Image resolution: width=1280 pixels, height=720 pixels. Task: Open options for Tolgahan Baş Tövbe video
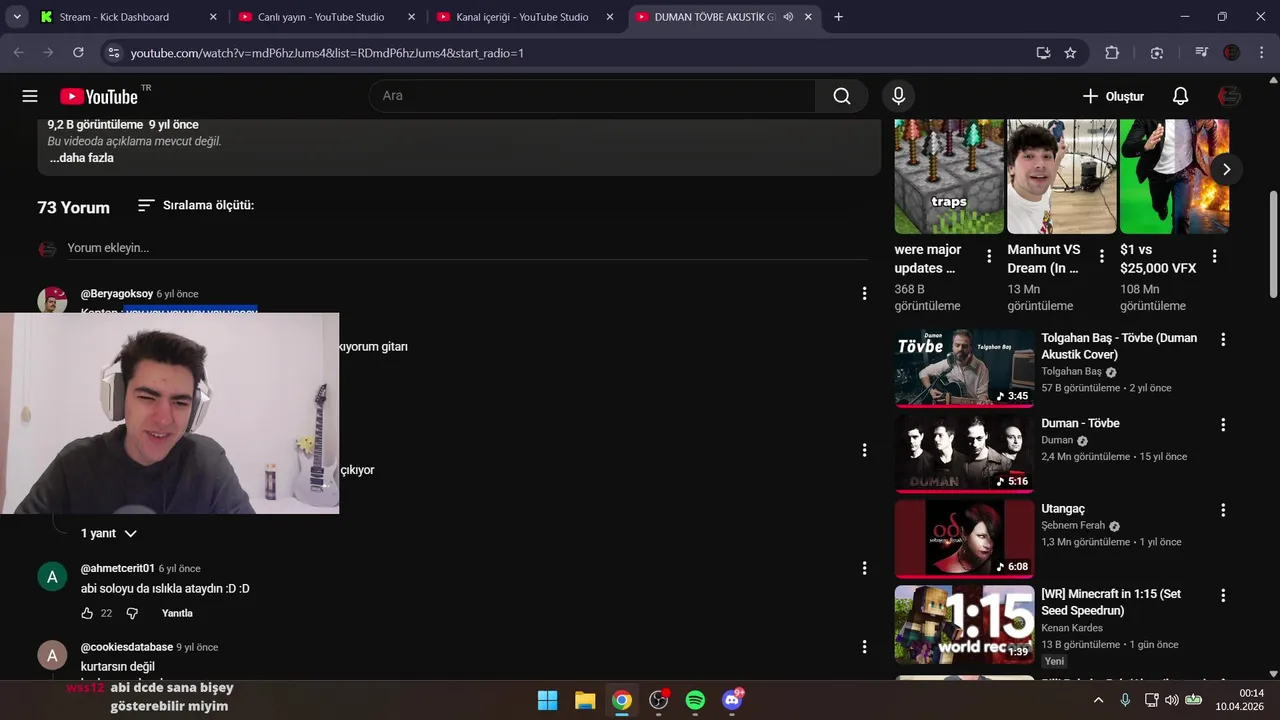coord(1222,340)
